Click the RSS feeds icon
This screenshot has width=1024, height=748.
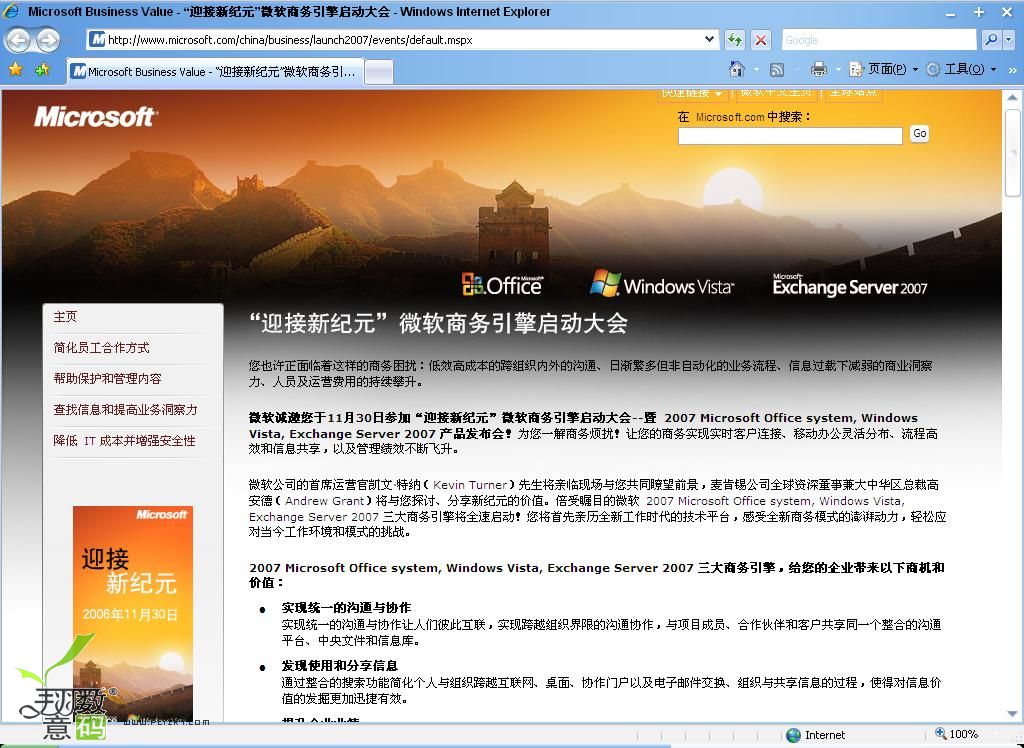pyautogui.click(x=776, y=69)
